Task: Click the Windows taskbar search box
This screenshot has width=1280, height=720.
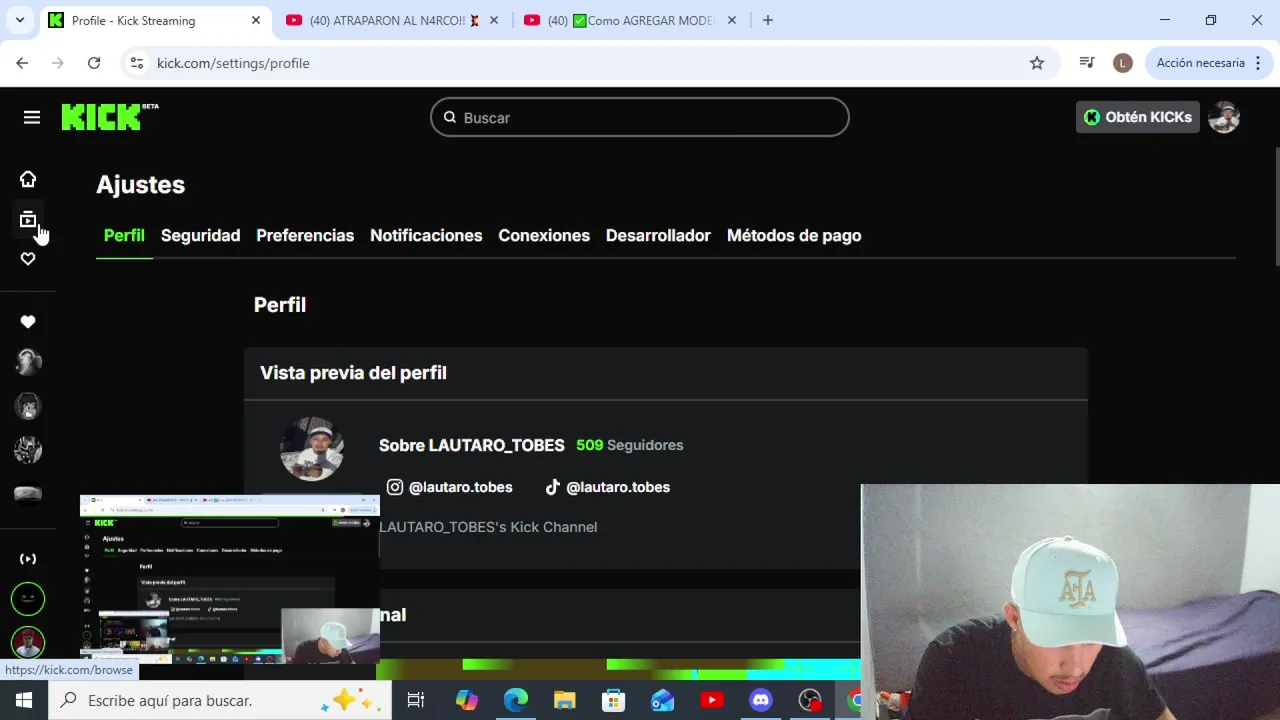Action: coord(220,700)
